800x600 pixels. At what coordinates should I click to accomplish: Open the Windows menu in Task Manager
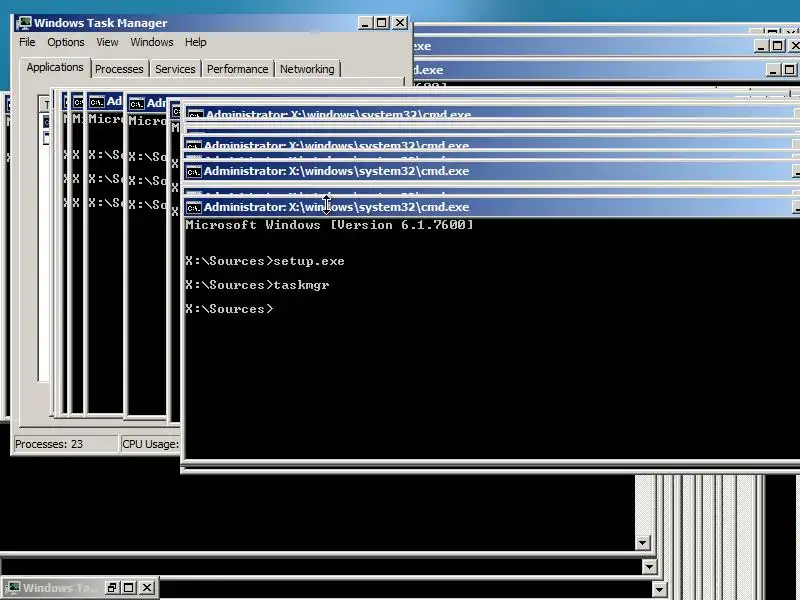[x=152, y=42]
